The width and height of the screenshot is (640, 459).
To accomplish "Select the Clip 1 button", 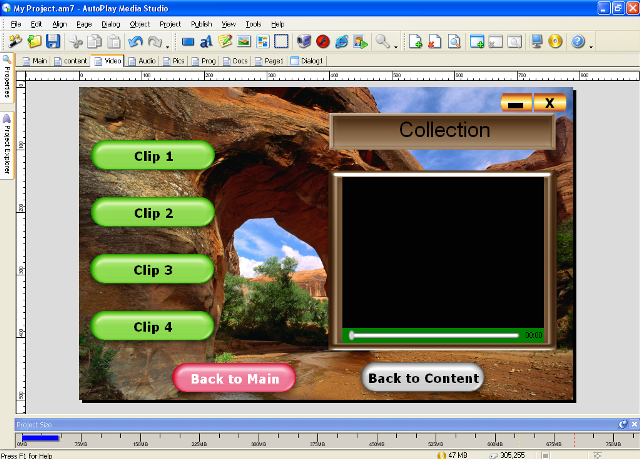I will (x=153, y=156).
